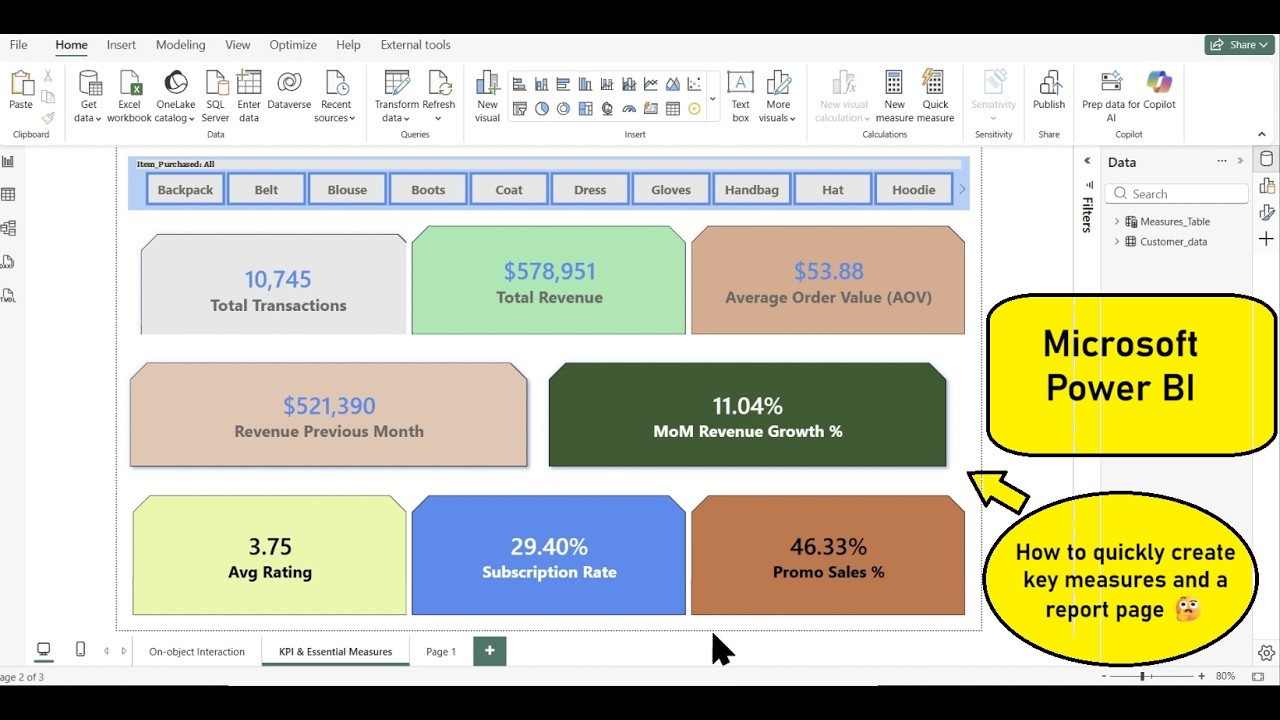The height and width of the screenshot is (720, 1280).
Task: Insert a stacked bar chart visual
Action: tap(520, 84)
